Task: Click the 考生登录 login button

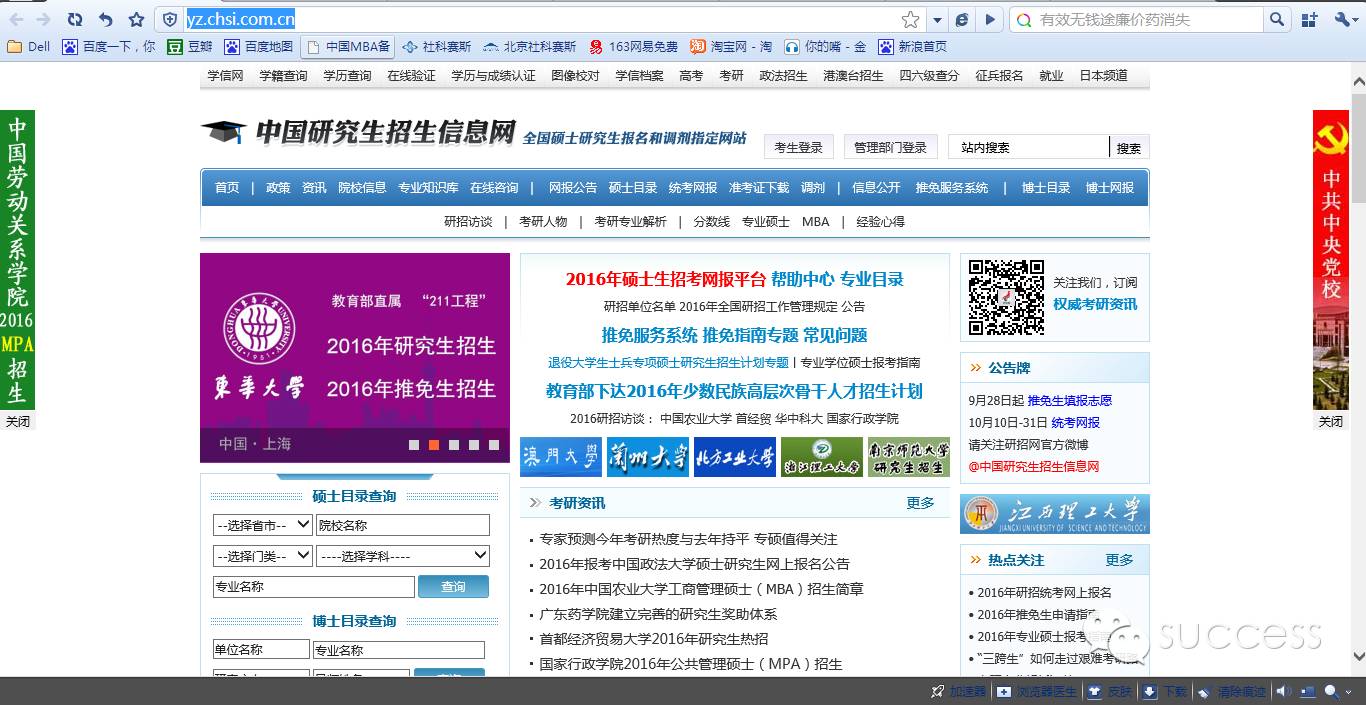Action: coord(798,147)
